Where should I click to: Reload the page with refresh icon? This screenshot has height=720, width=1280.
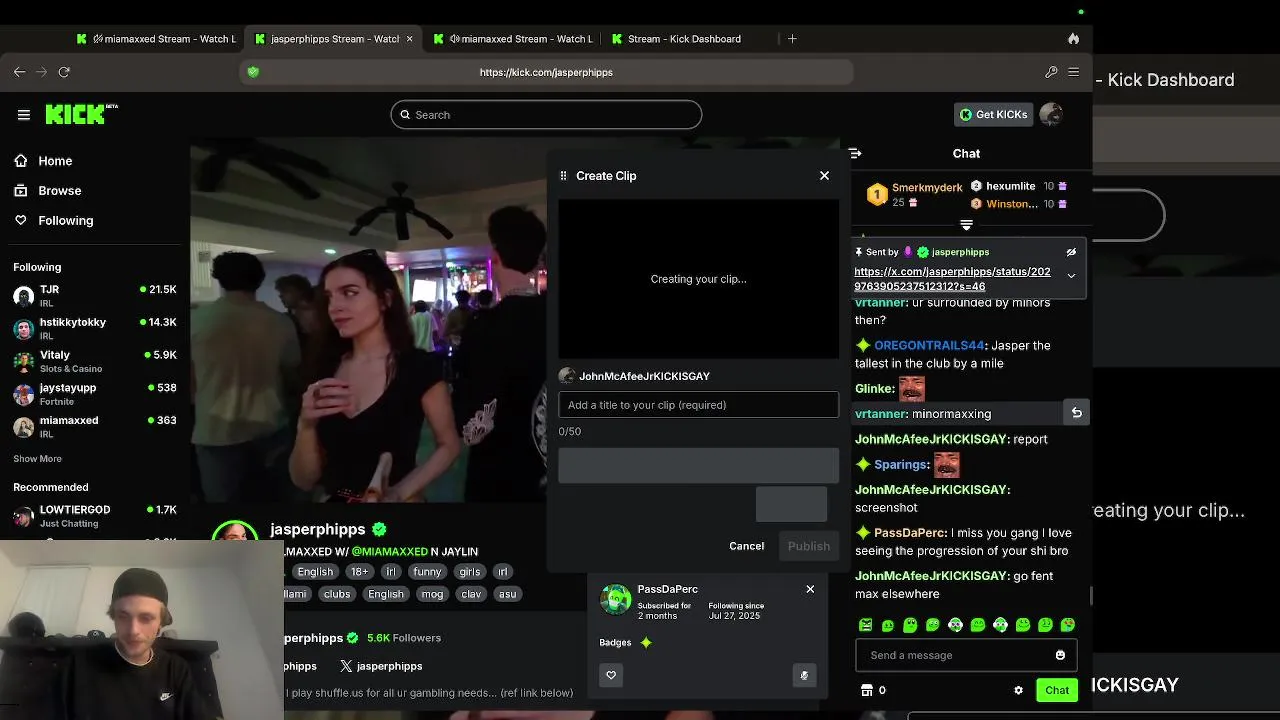tap(64, 72)
